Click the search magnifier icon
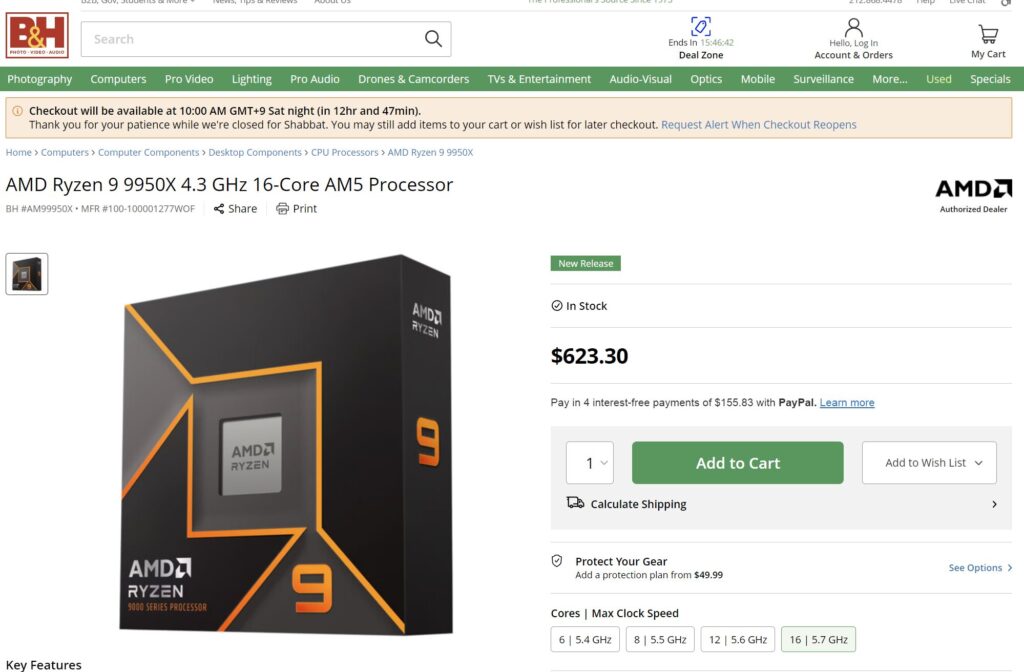 (x=433, y=39)
